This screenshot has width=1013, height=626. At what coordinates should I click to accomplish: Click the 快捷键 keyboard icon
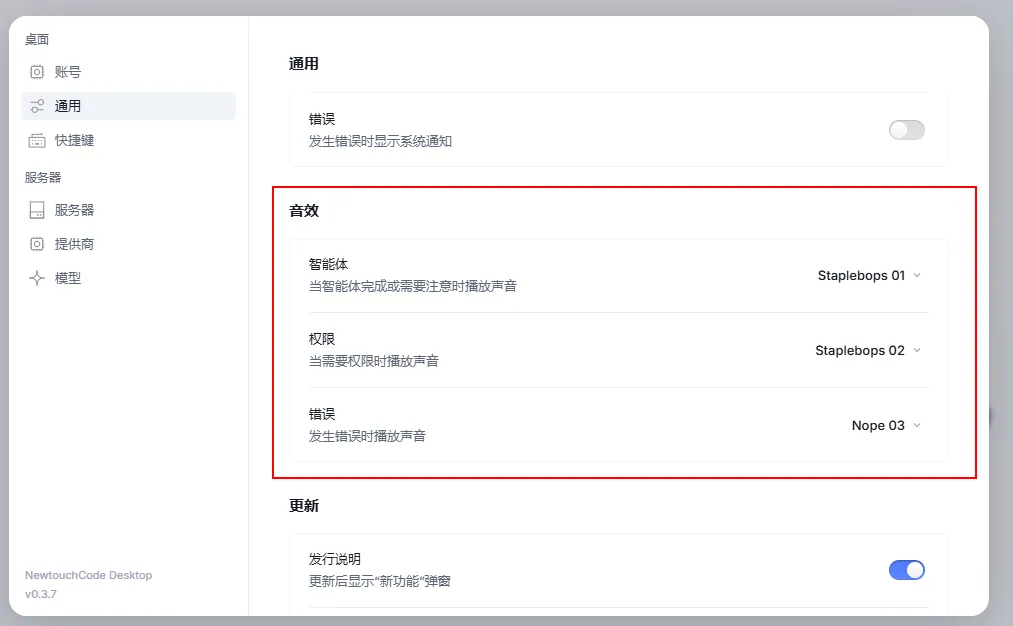click(x=37, y=140)
